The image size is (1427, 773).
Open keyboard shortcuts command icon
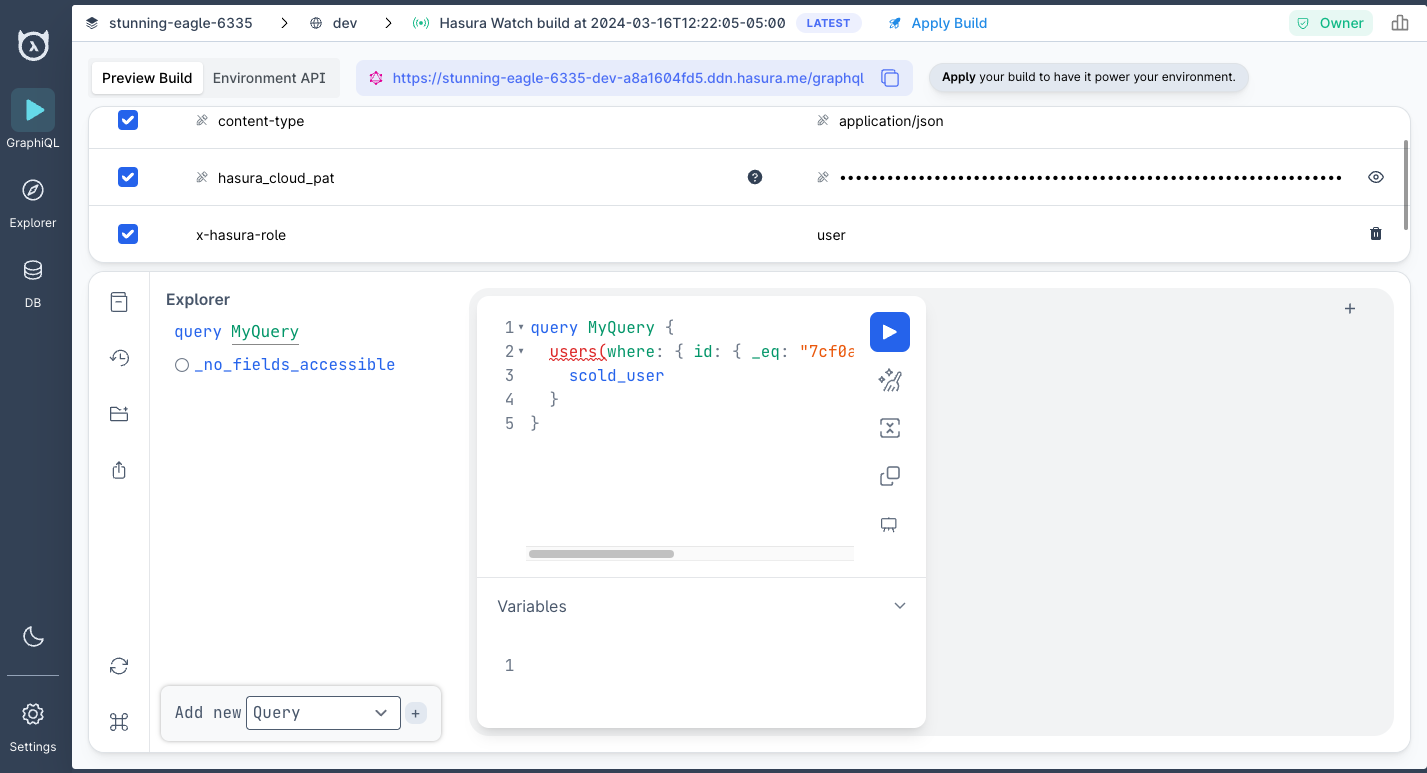(x=119, y=722)
